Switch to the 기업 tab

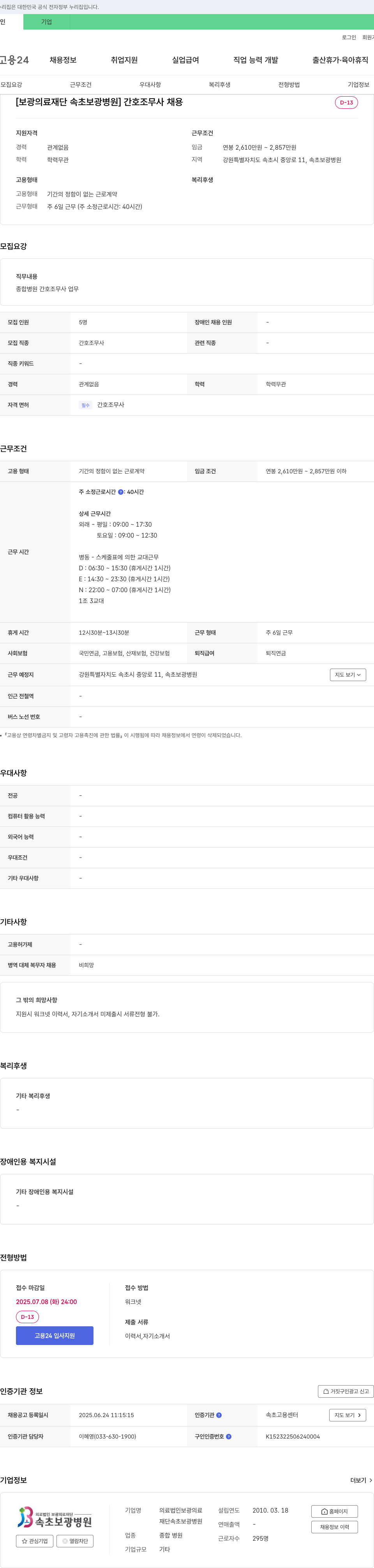click(46, 22)
